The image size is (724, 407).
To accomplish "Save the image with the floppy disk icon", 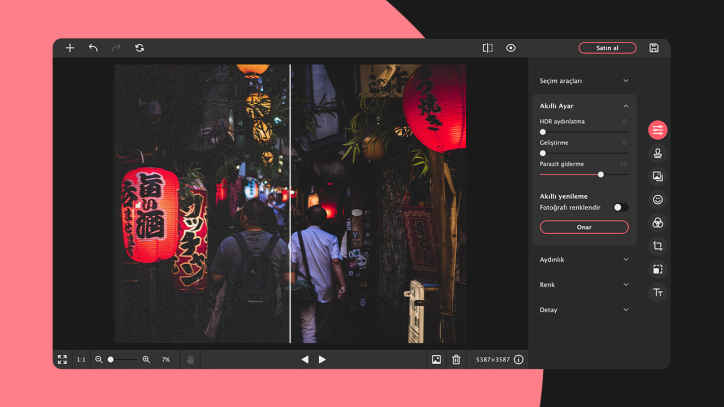I will point(654,48).
